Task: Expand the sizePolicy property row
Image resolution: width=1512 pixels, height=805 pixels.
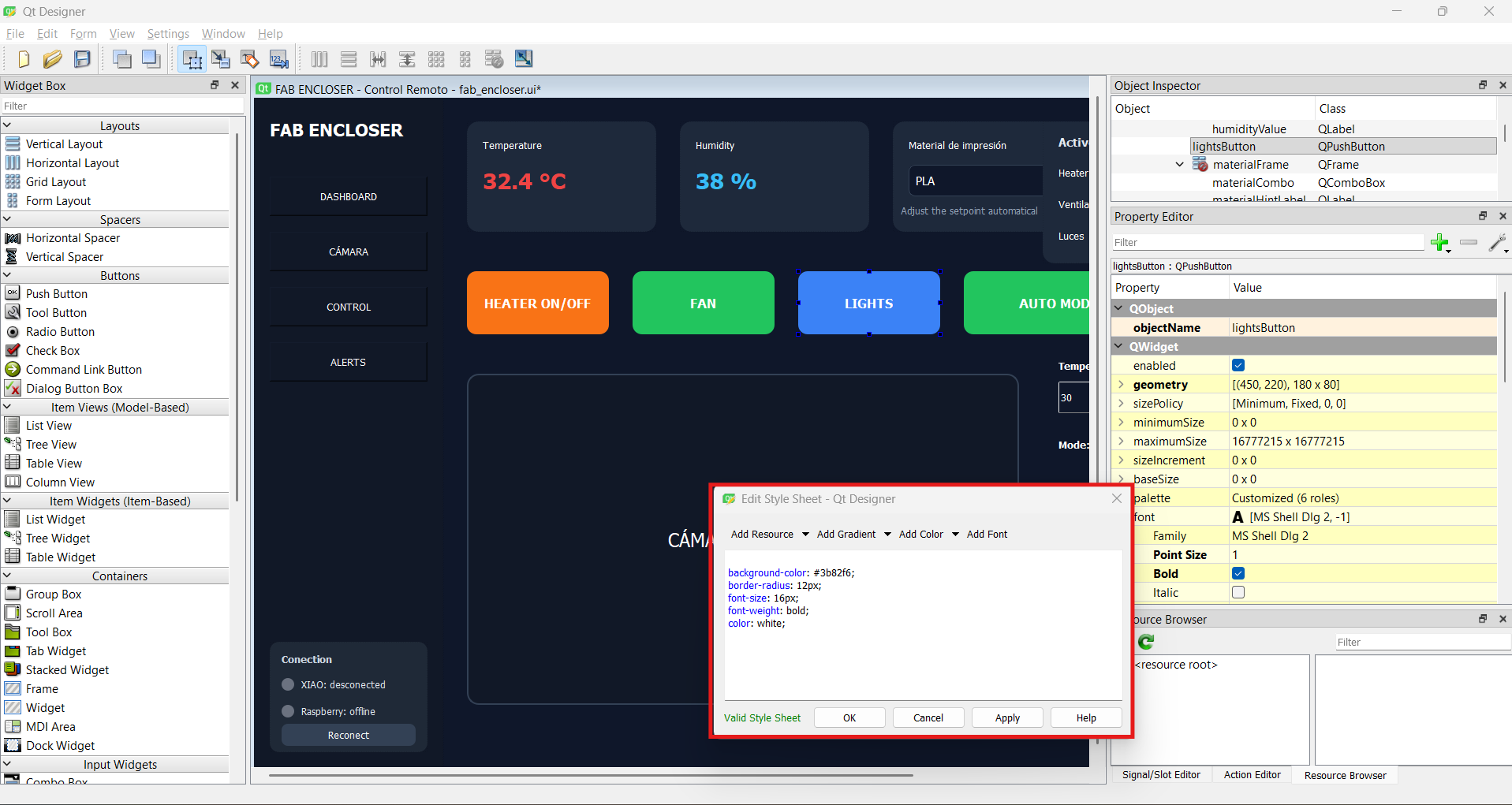Action: click(x=1121, y=404)
